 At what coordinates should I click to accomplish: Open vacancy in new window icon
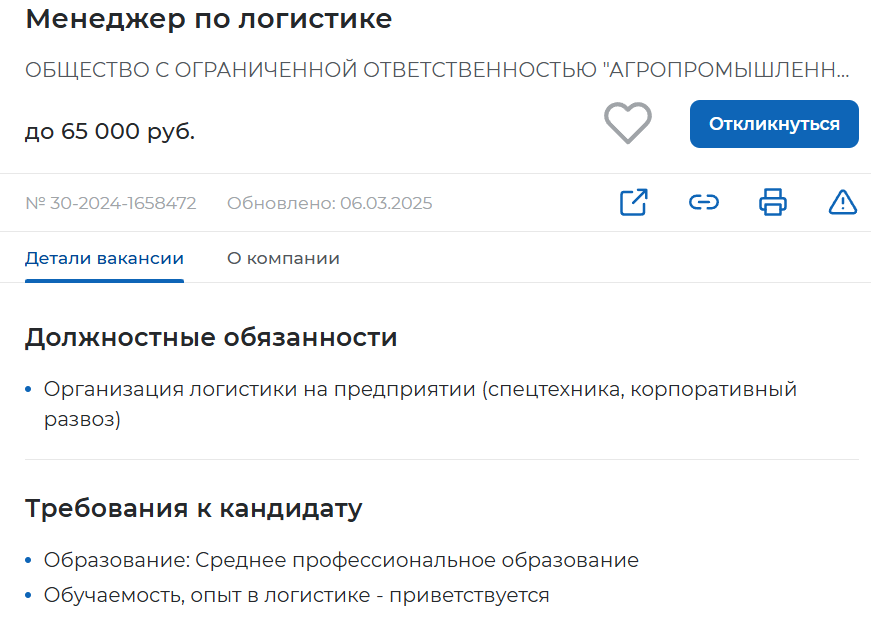coord(634,202)
